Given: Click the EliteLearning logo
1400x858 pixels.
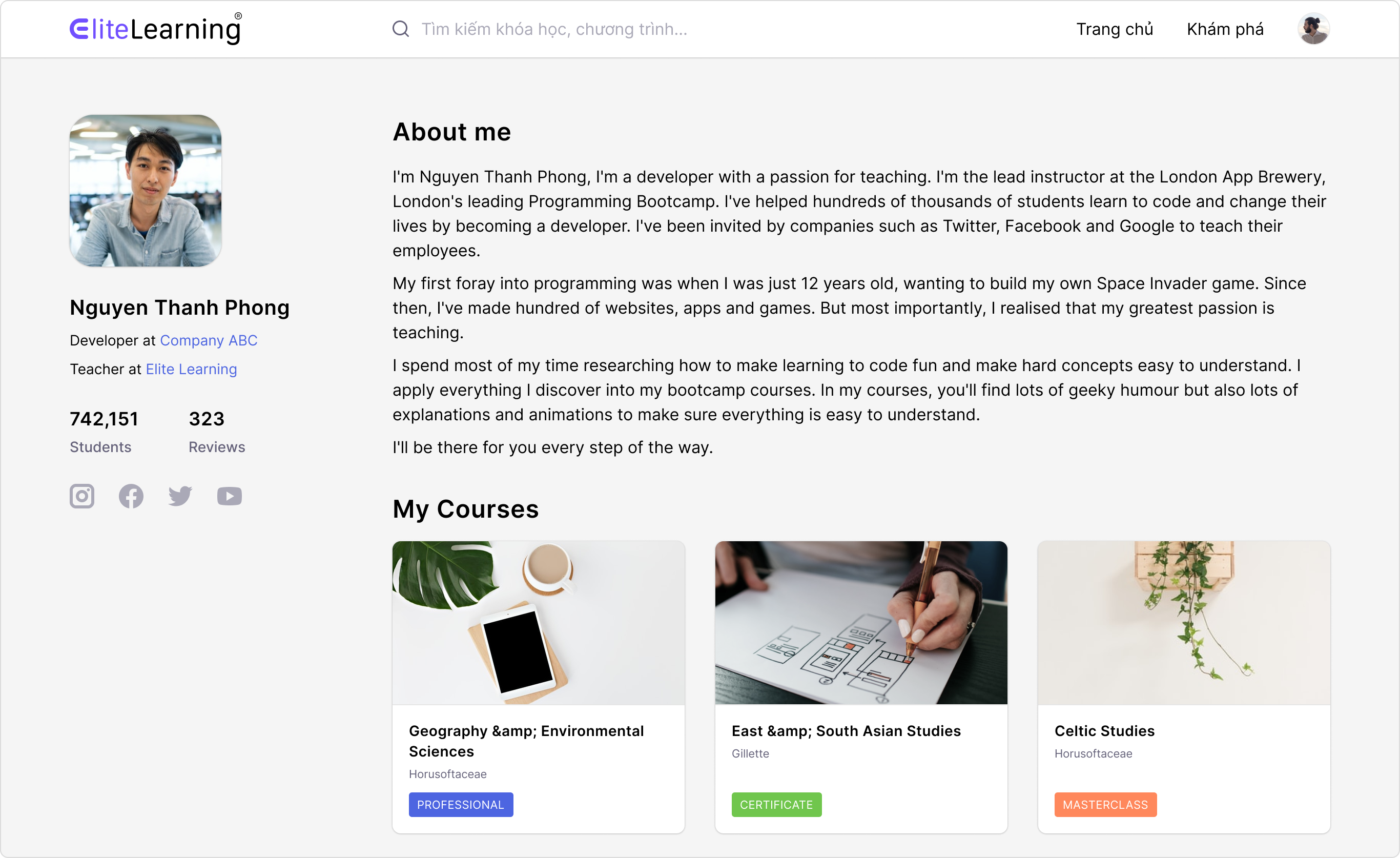Looking at the screenshot, I should pos(156,29).
